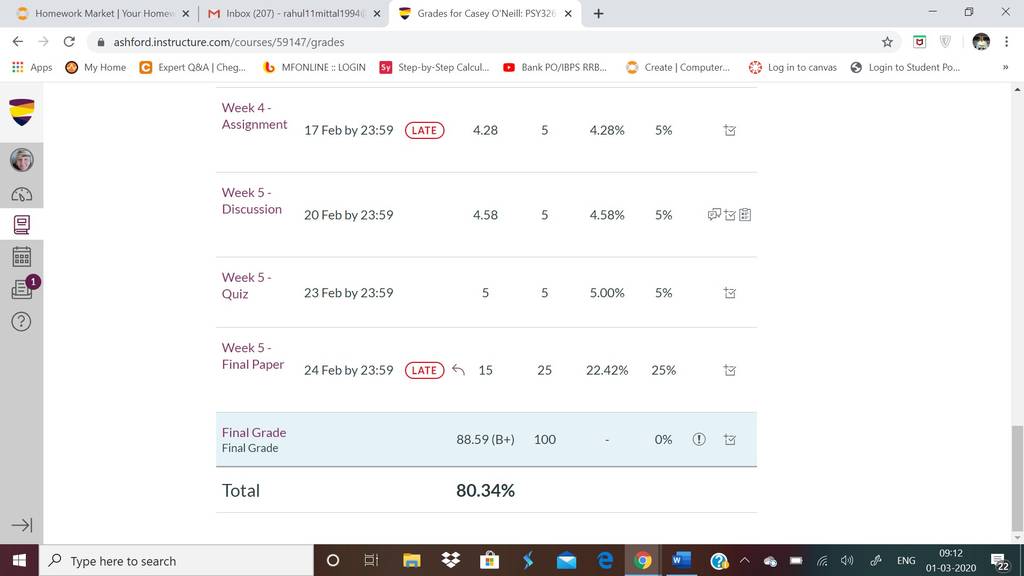Screen dimensions: 1024x576
Task: Open comments icon for Week 5 Discussion
Action: [714, 214]
